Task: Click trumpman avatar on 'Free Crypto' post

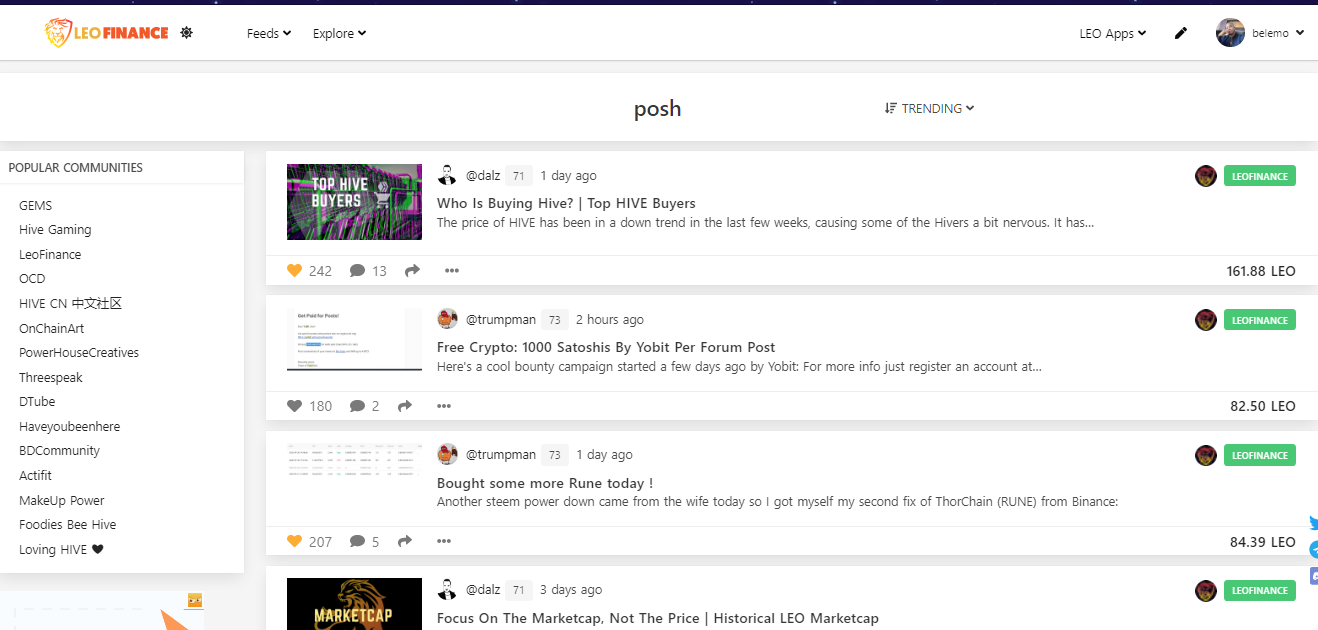Action: [447, 319]
